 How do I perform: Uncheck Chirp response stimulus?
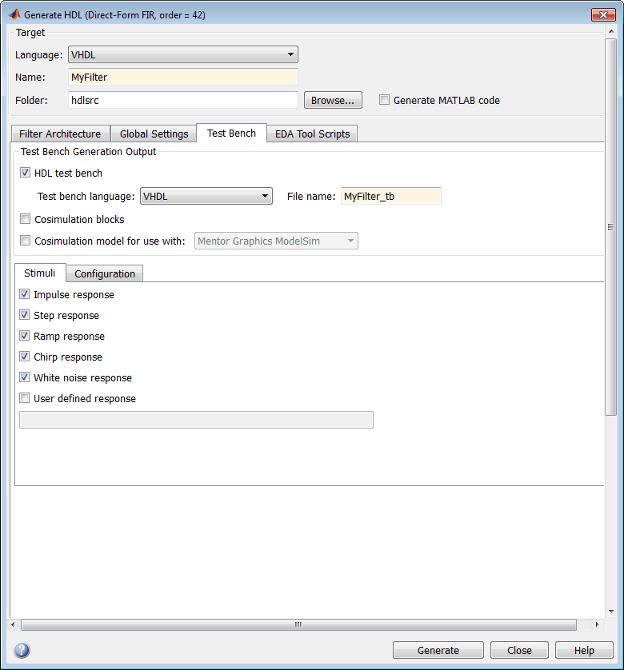click(x=24, y=356)
